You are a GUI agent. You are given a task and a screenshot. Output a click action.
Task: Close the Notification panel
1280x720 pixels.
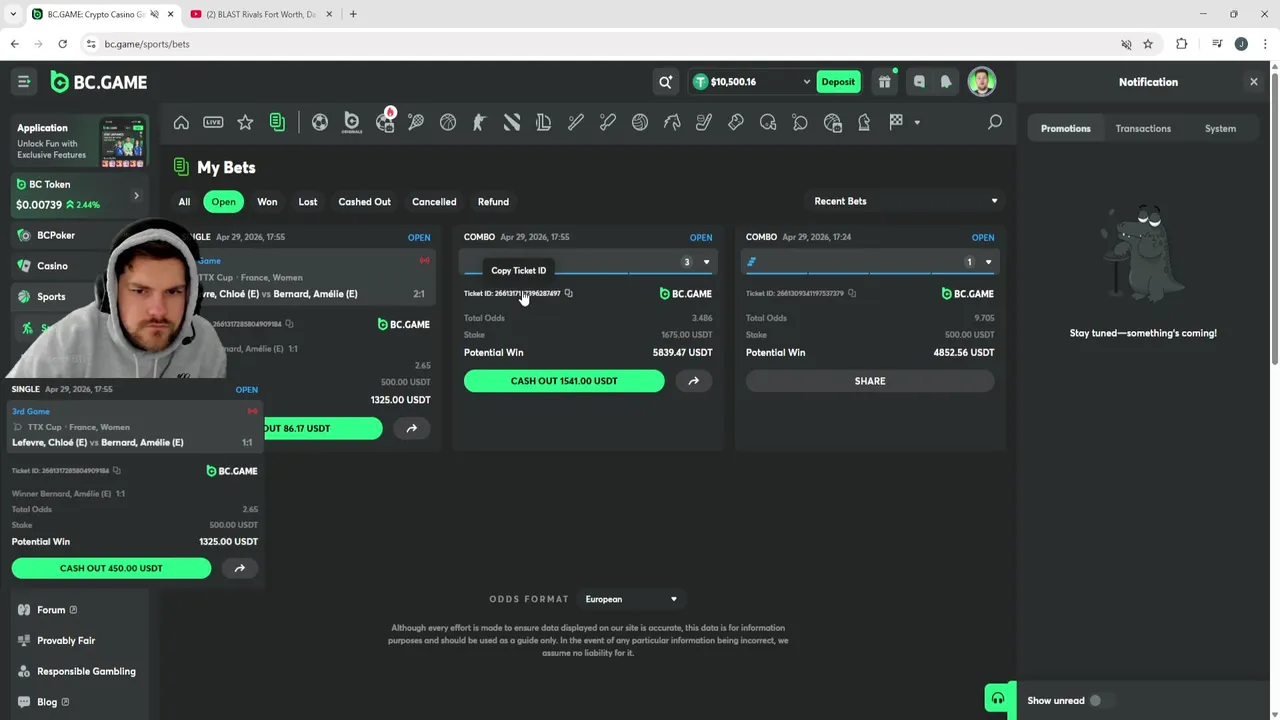click(1254, 82)
